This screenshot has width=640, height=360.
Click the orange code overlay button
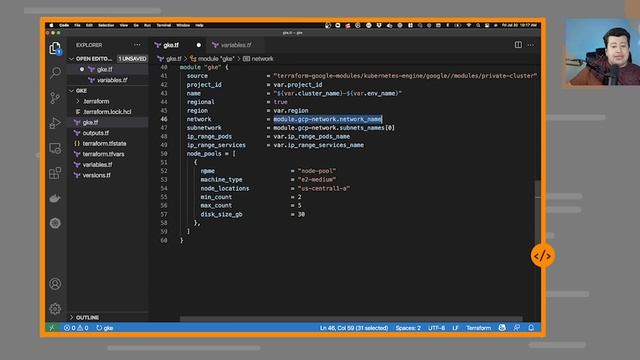[542, 256]
